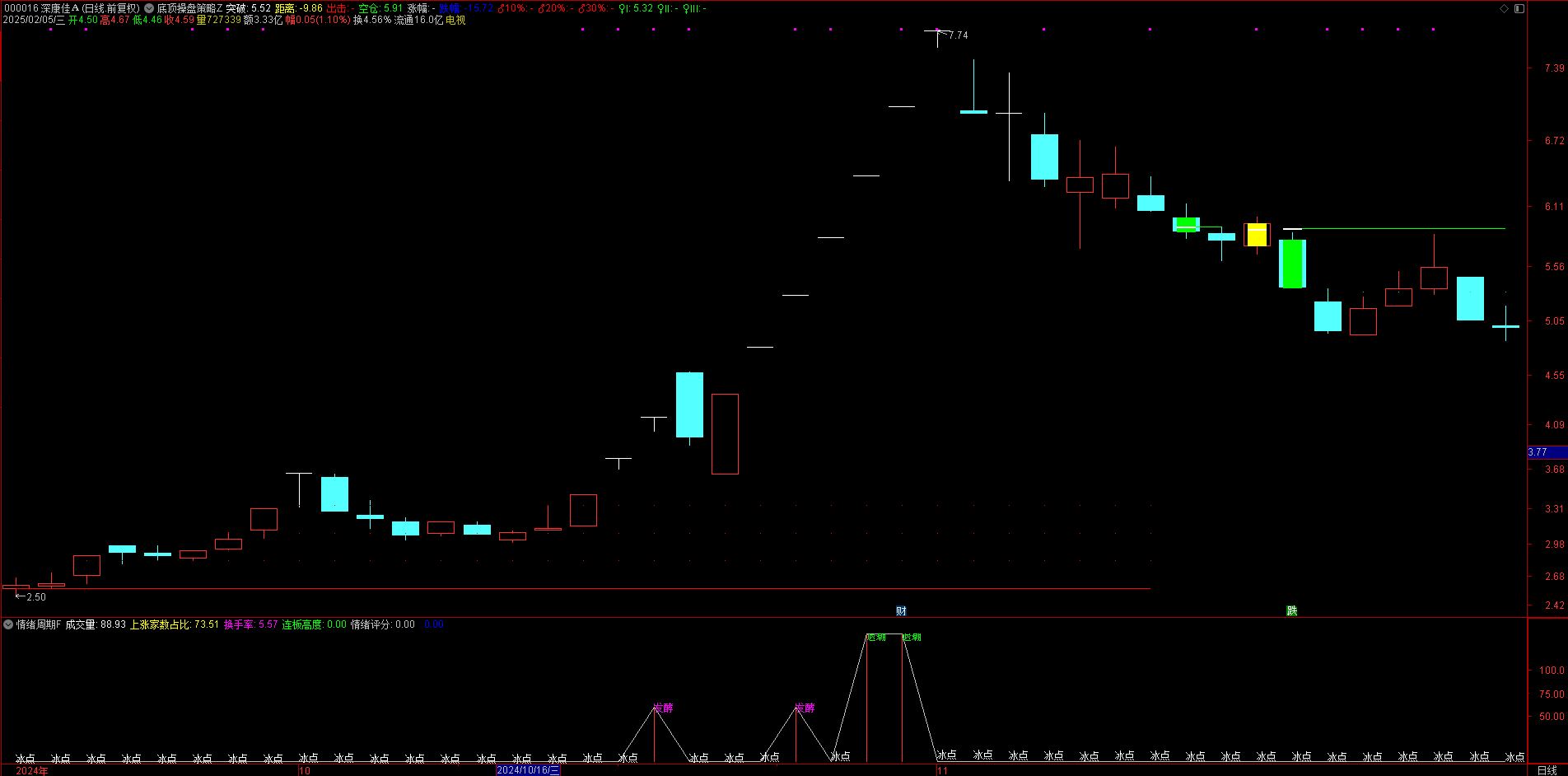
Task: Click the 空仓: 5.91 value
Action: 381,8
